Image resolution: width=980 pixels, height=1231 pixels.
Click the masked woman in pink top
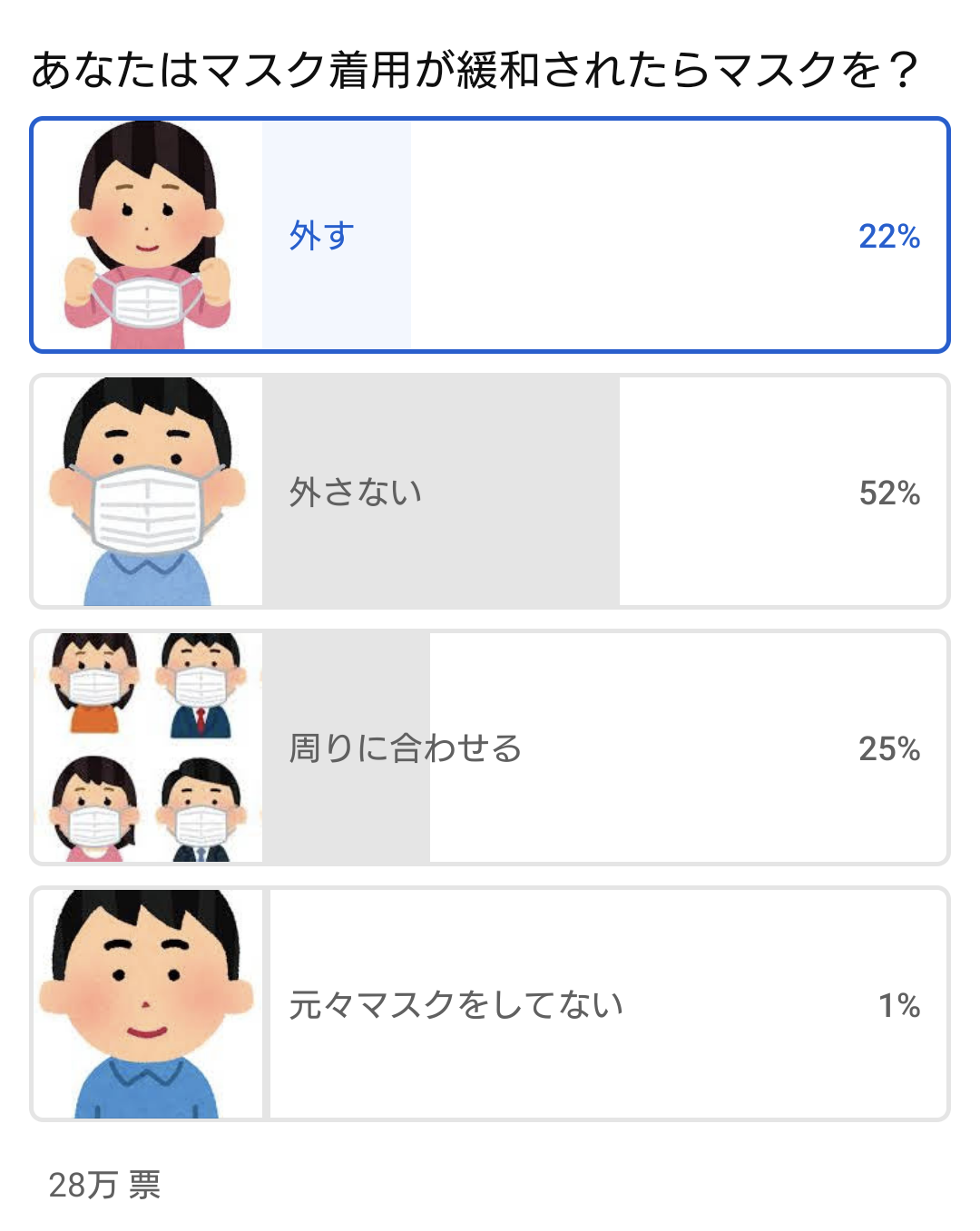pyautogui.click(x=94, y=809)
